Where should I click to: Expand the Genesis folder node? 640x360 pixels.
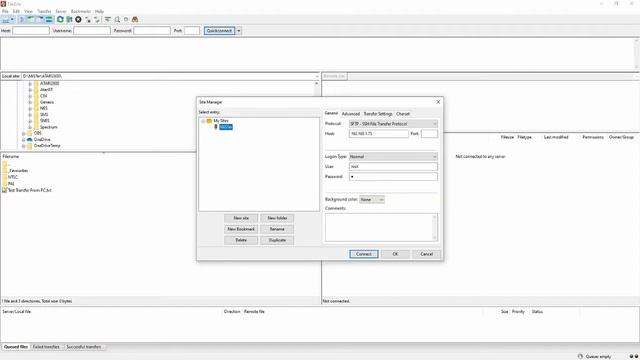click(x=30, y=102)
